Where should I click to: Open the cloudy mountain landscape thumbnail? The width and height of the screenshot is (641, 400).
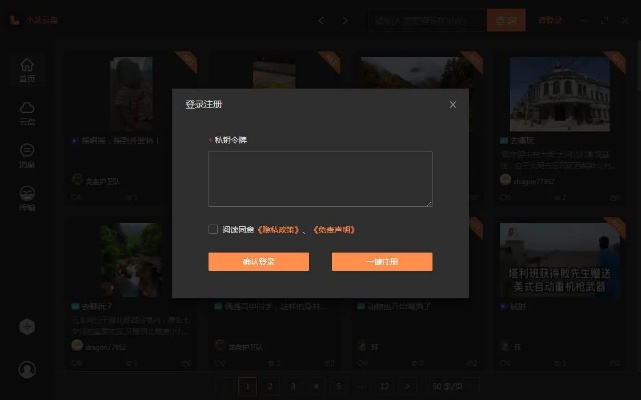[417, 73]
